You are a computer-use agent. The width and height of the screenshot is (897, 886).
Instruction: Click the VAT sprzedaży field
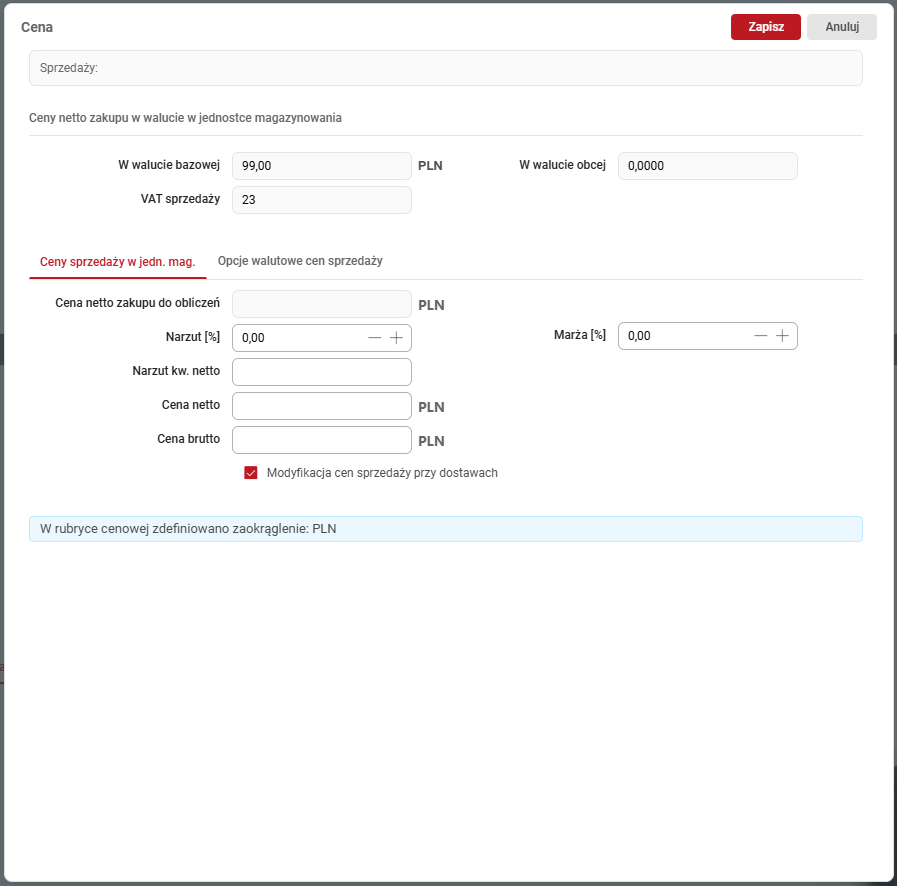[321, 200]
